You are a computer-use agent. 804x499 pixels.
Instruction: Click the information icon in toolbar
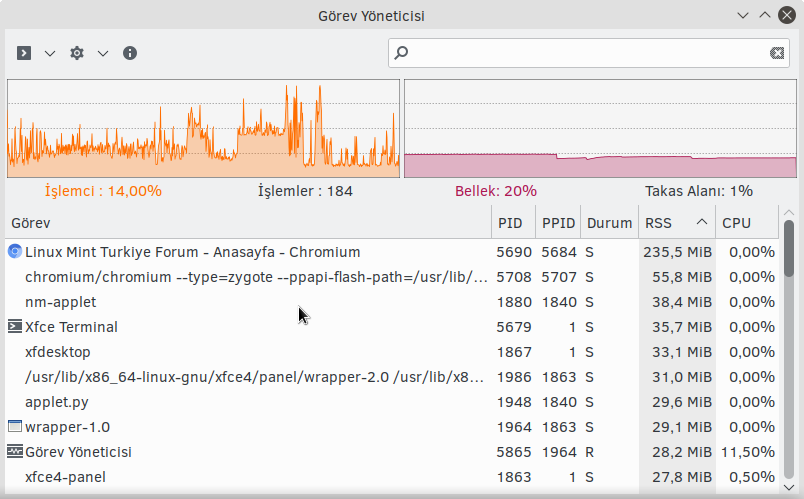pos(130,53)
